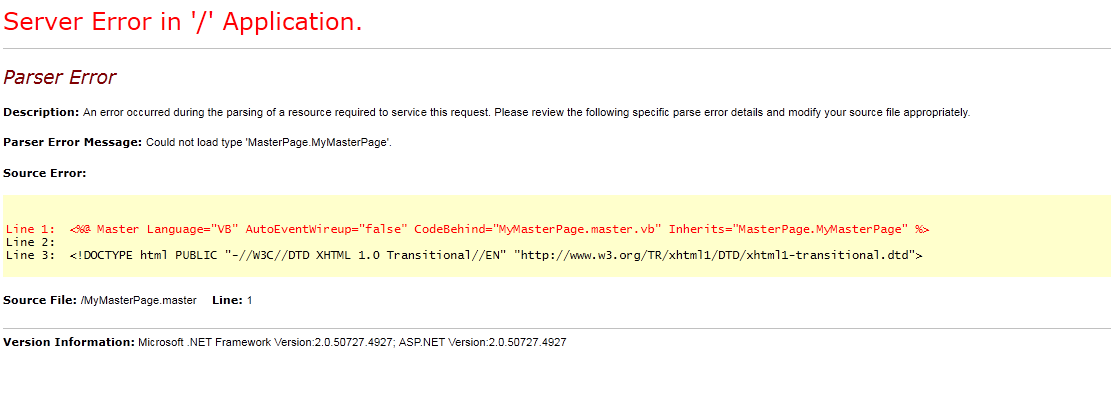This screenshot has height=402, width=1111.
Task: Click the 'Parser Error' italic heading
Action: (x=60, y=77)
